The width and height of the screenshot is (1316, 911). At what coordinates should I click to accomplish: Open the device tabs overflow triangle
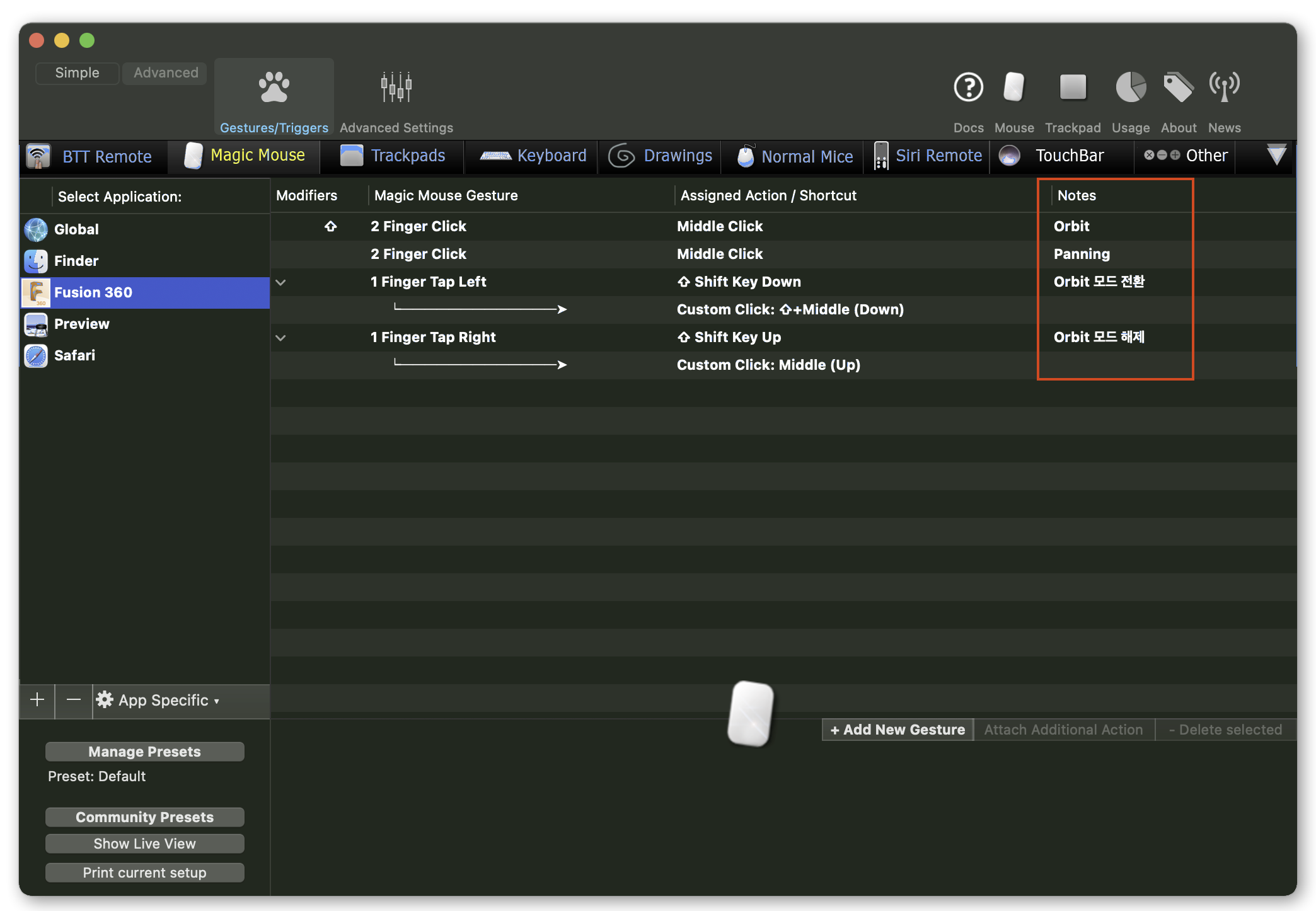coord(1276,155)
